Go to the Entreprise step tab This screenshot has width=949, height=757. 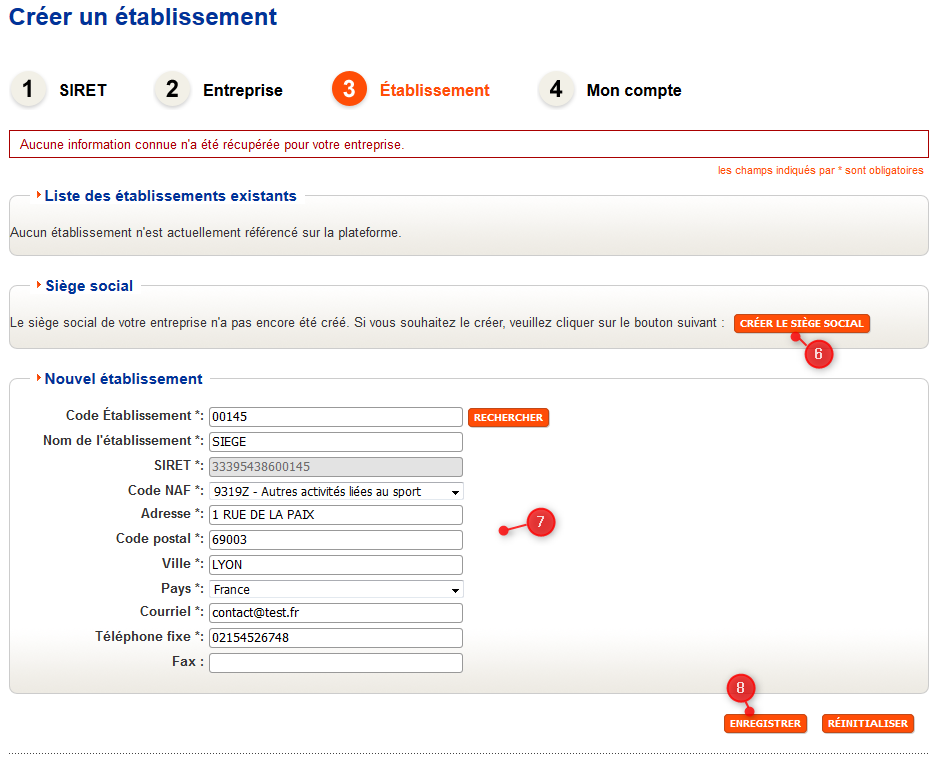click(242, 90)
